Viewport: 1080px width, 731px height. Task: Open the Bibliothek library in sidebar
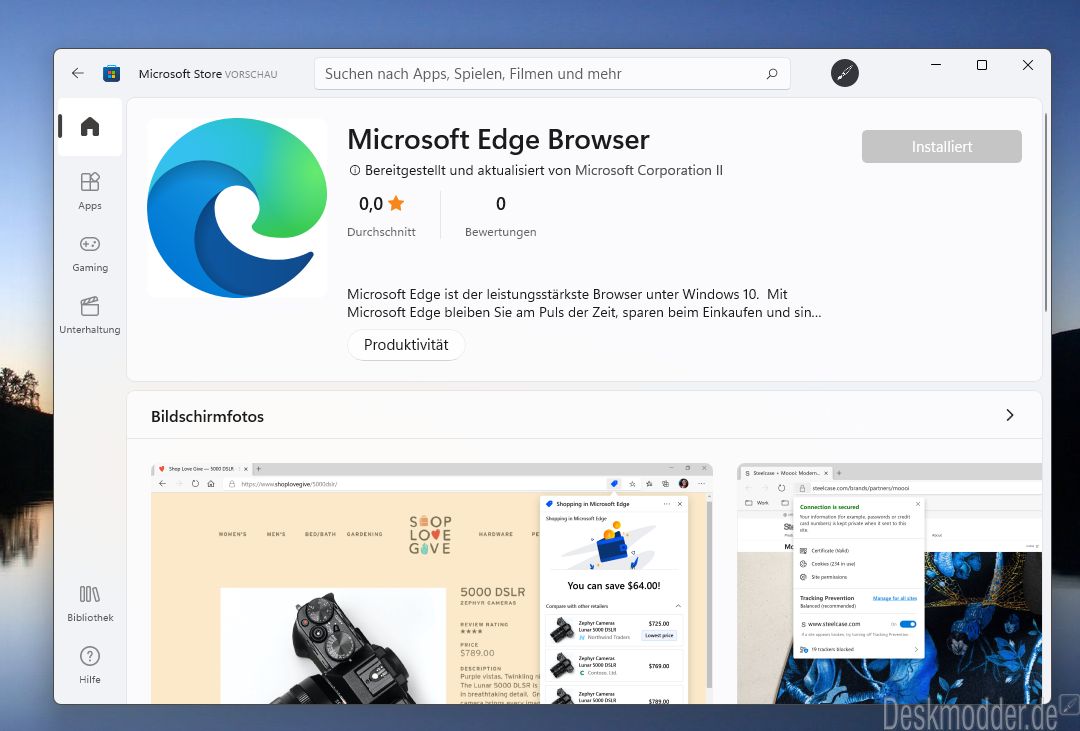click(90, 603)
